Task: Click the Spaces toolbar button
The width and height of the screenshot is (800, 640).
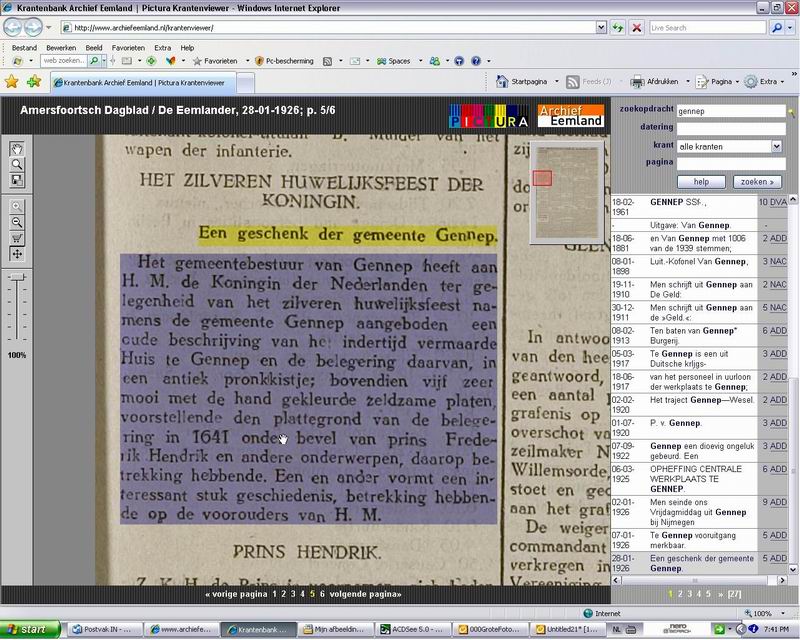Action: click(x=393, y=61)
